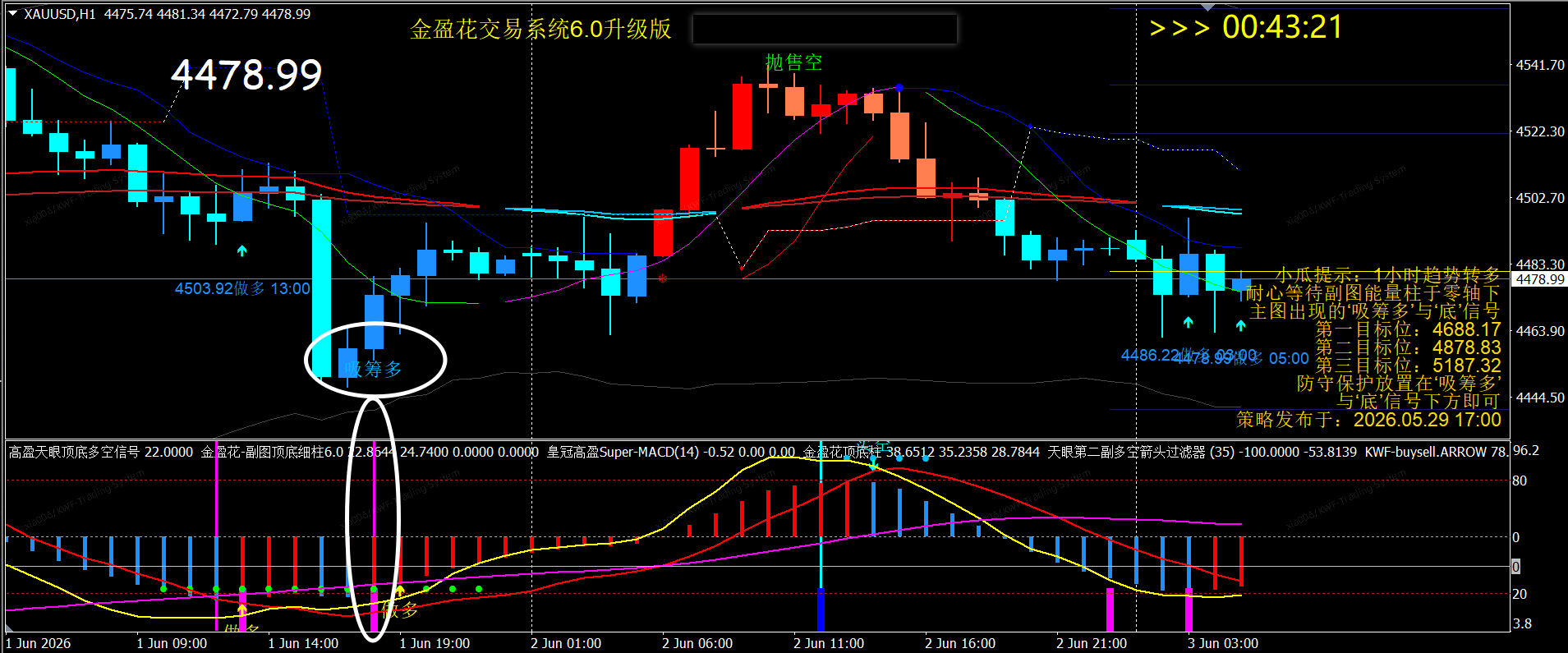Click the empty black box beside the title
1568x653 pixels.
click(825, 29)
